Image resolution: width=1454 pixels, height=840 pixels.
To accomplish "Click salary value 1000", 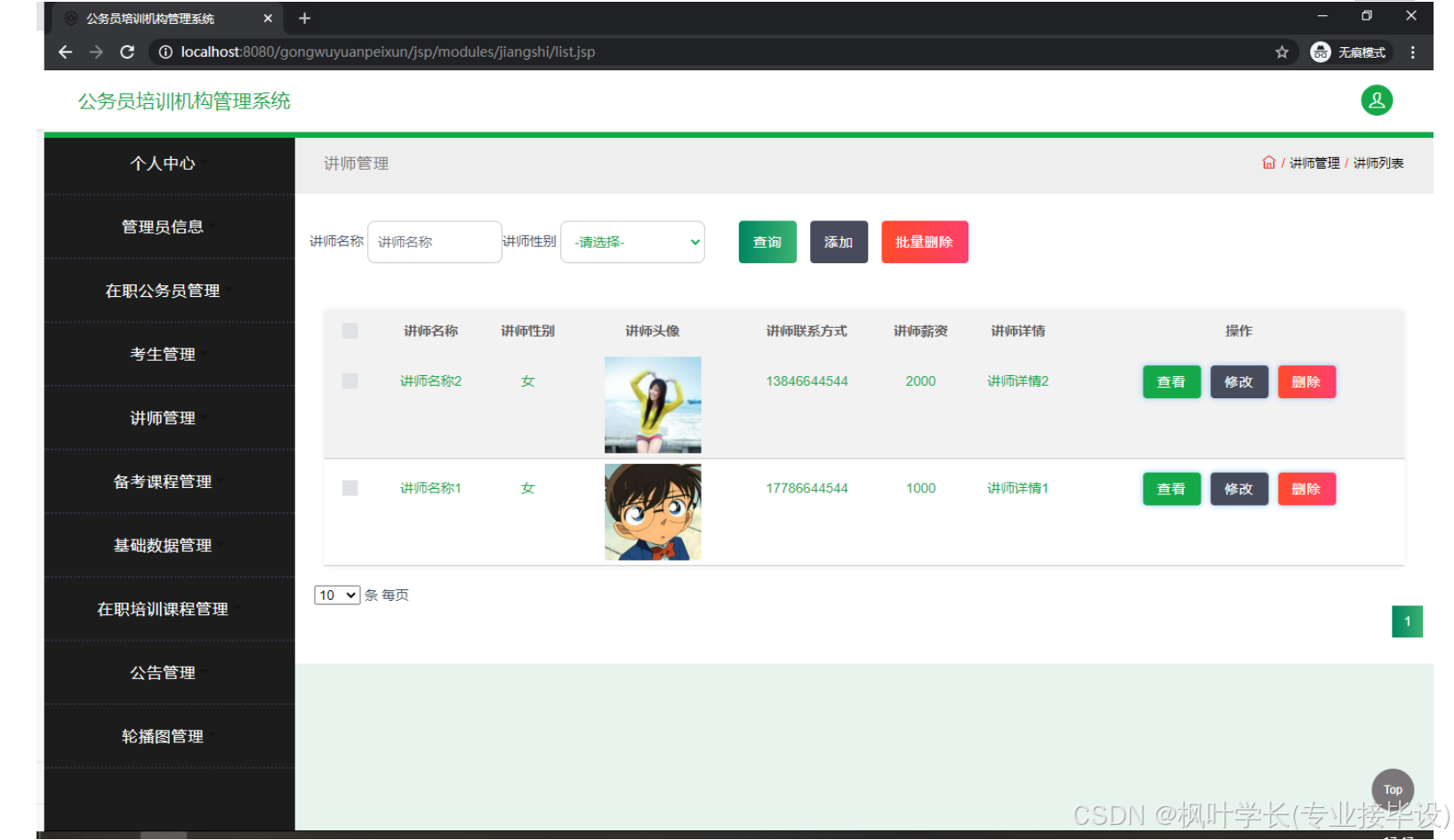I will [x=920, y=488].
